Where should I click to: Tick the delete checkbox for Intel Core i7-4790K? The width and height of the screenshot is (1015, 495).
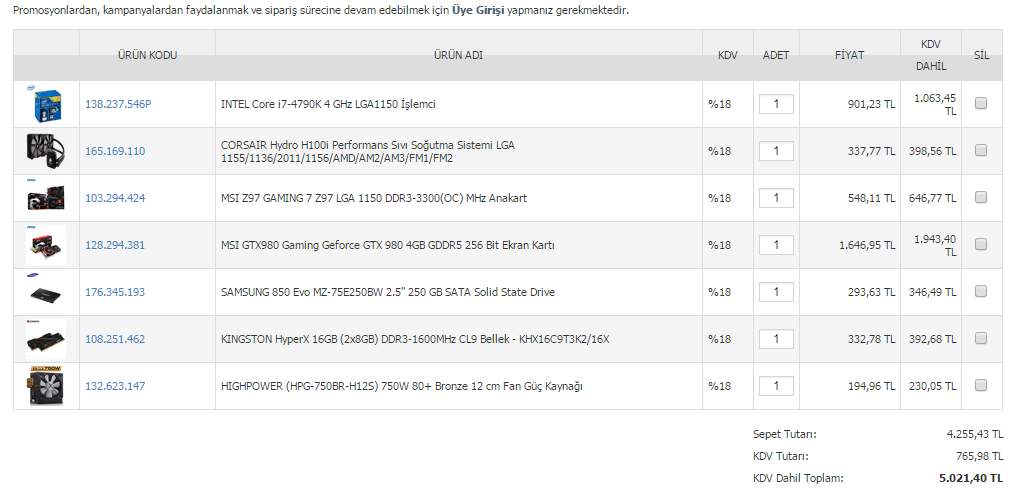coord(981,103)
